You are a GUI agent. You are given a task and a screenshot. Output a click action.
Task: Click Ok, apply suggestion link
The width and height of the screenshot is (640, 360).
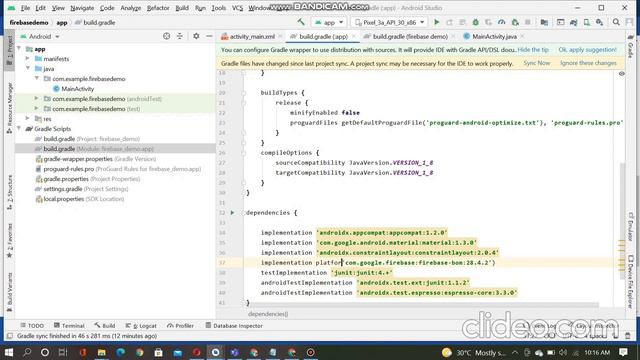coord(587,49)
